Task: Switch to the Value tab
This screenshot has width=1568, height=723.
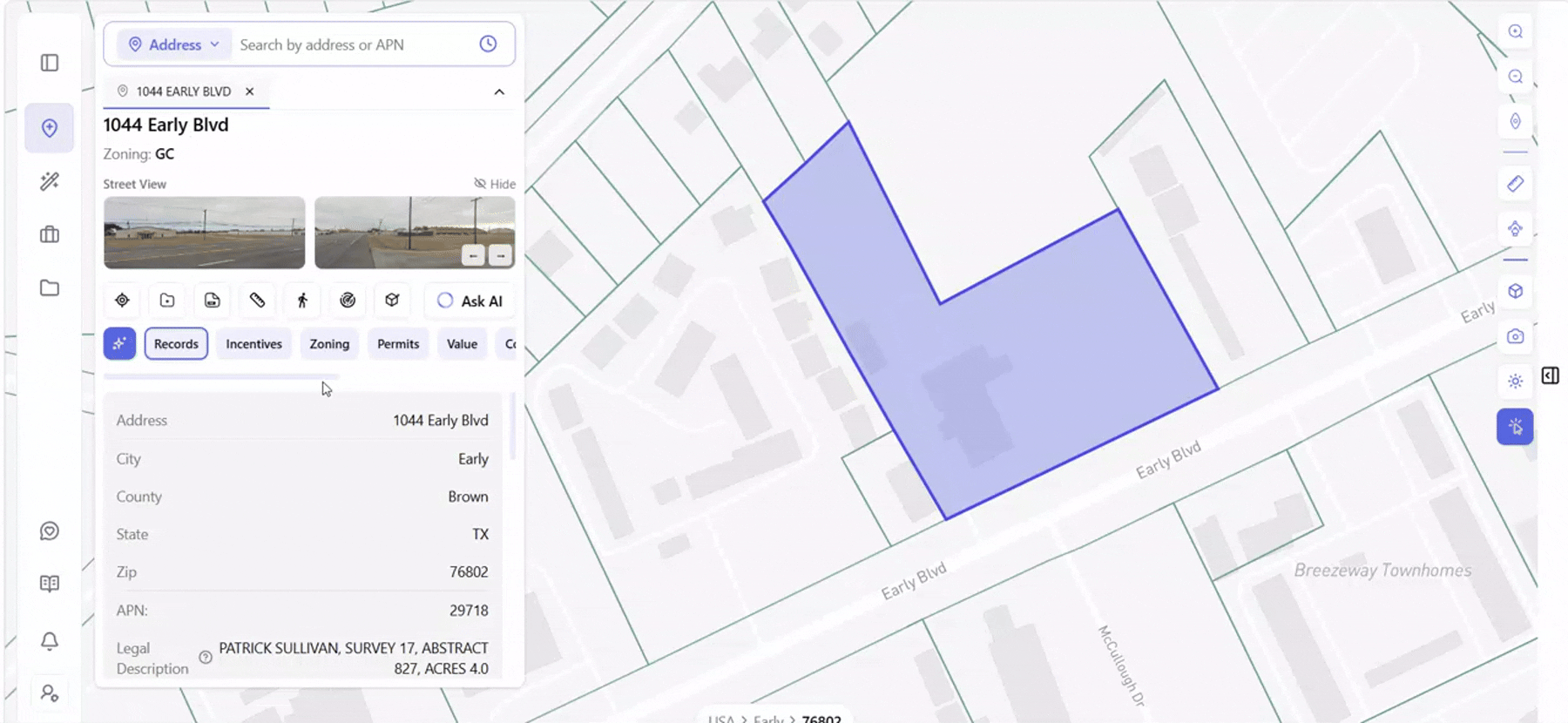Action: (x=462, y=344)
